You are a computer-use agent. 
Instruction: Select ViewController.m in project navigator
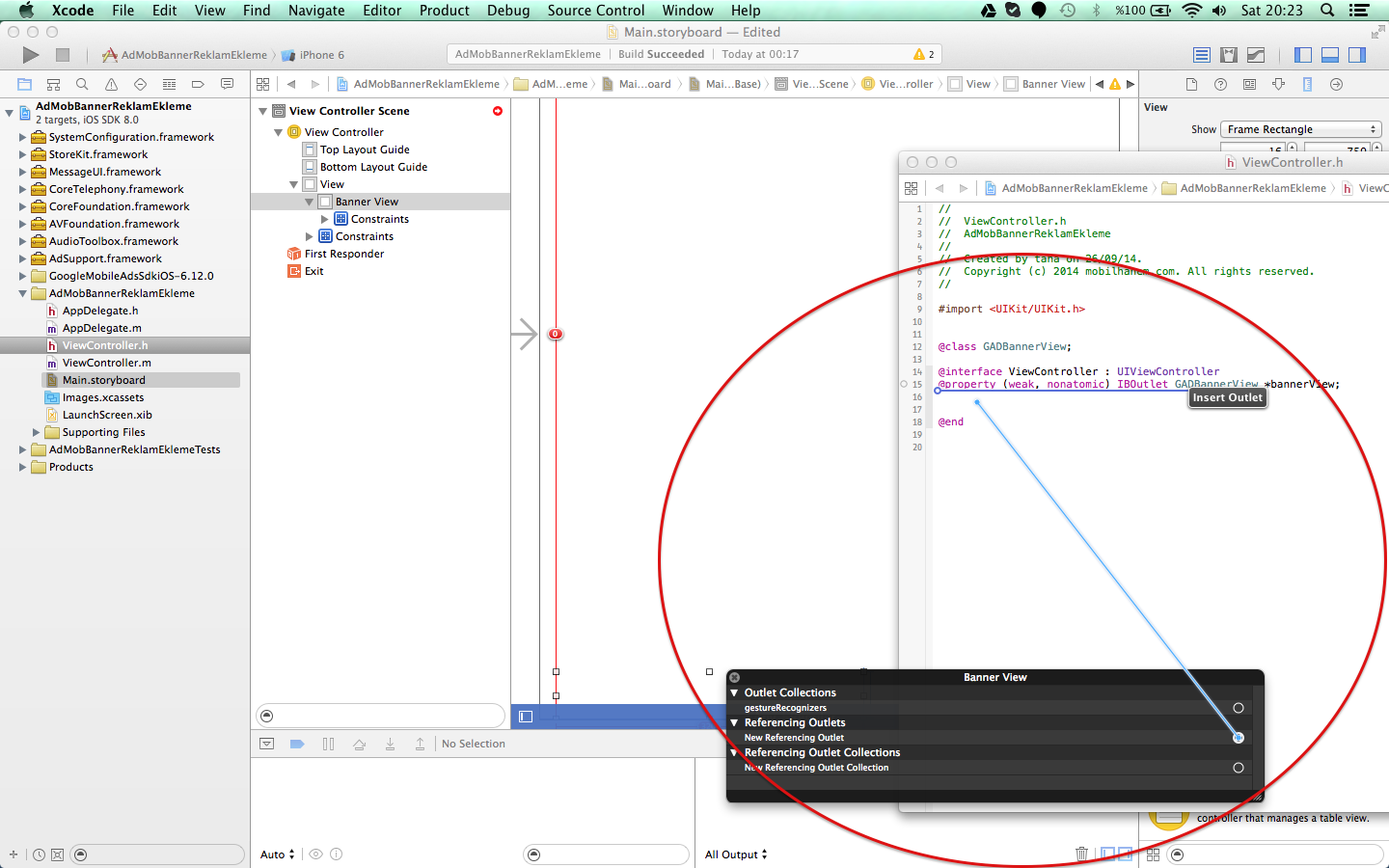pyautogui.click(x=106, y=363)
